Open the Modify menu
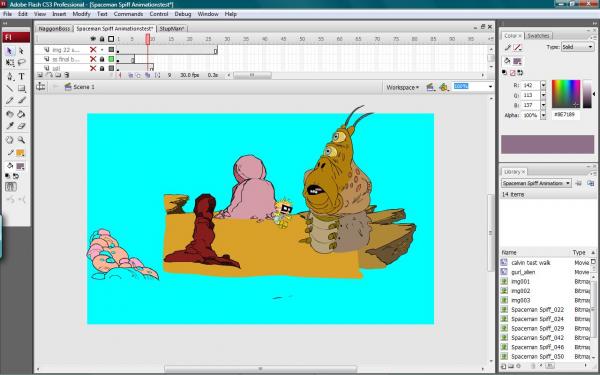 82,14
